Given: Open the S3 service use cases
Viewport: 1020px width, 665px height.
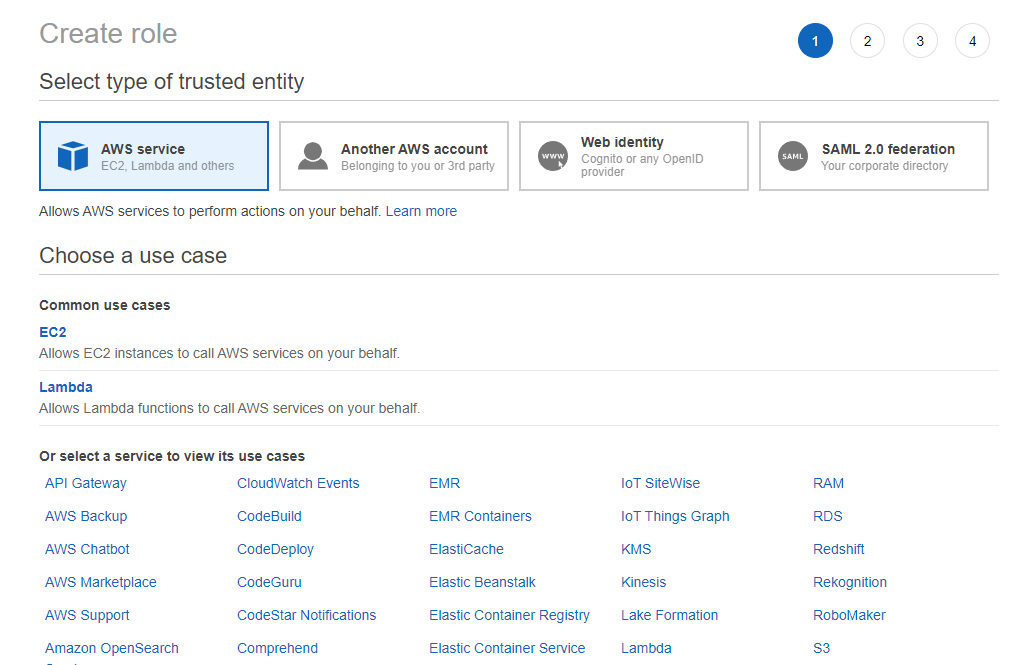Looking at the screenshot, I should point(822,648).
